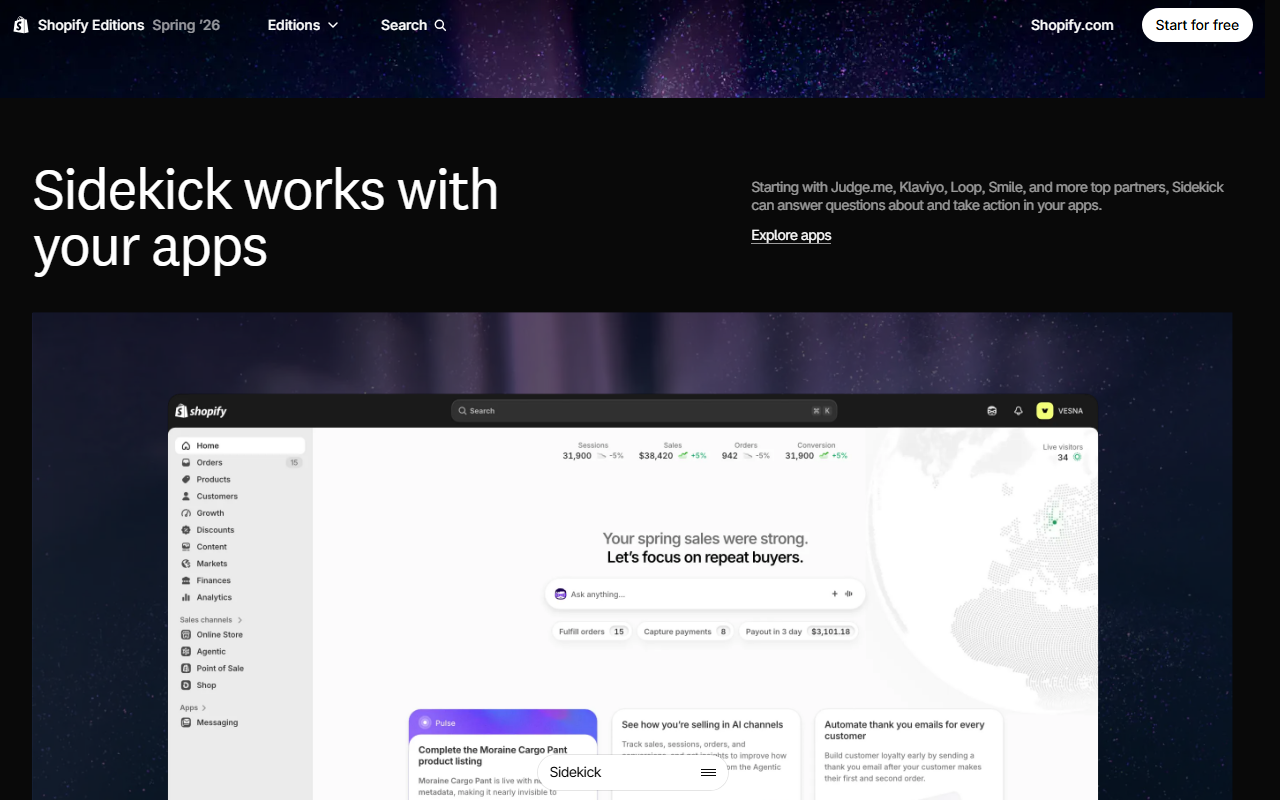
Task: Click the Markets globe icon in the sidebar
Action: pyautogui.click(x=186, y=564)
